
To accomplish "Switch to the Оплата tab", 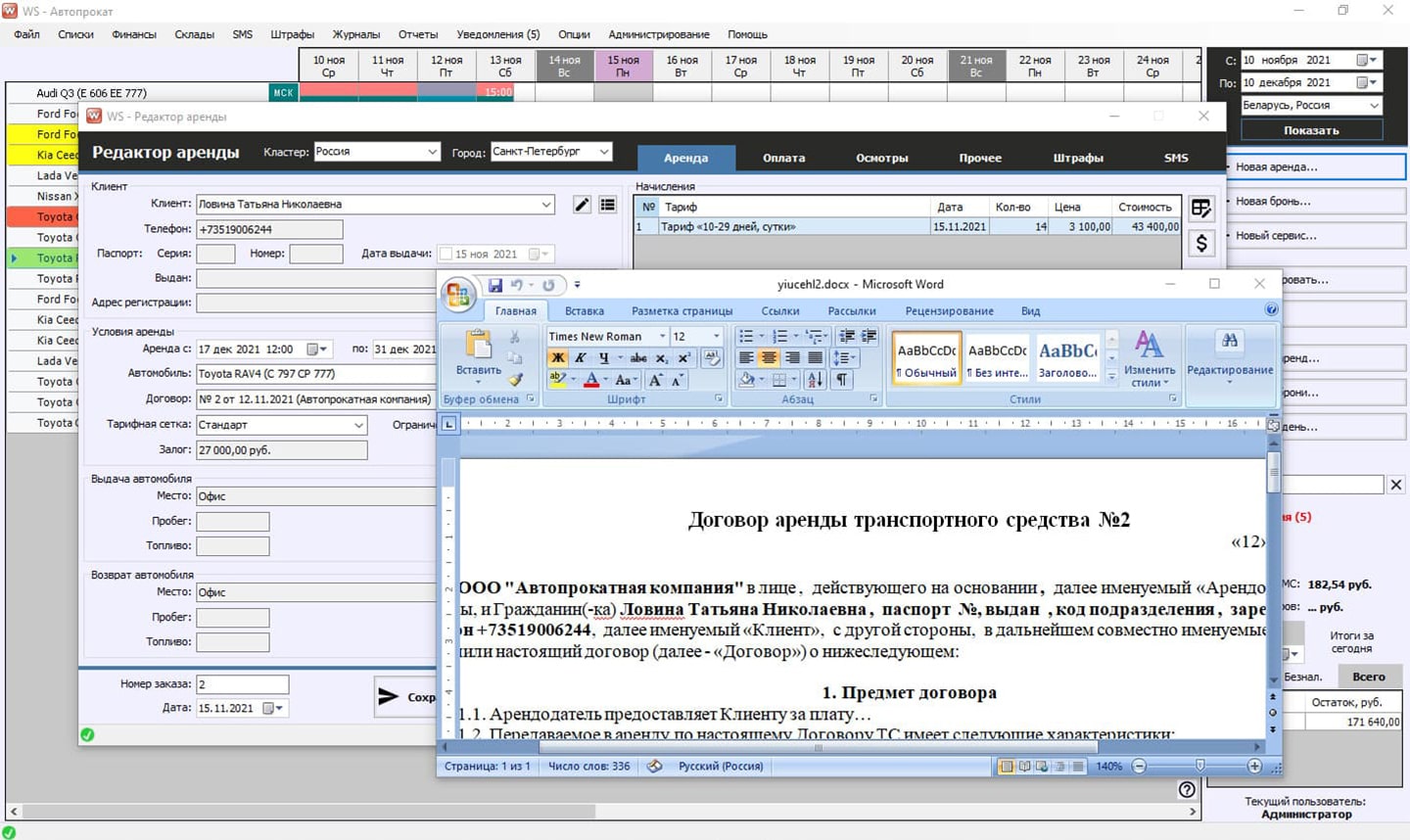I will (783, 158).
